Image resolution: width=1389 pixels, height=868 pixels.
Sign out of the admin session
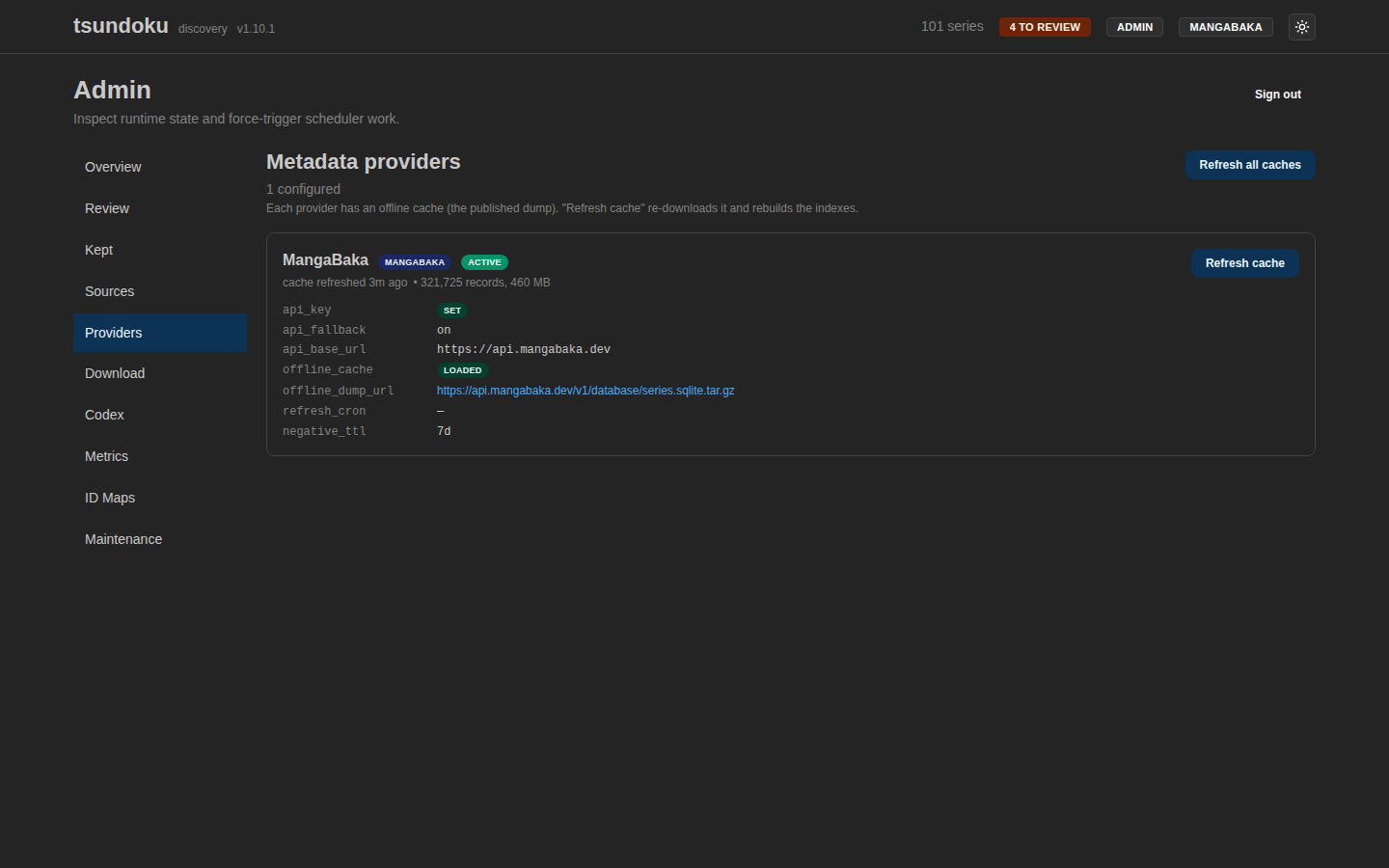coord(1277,95)
